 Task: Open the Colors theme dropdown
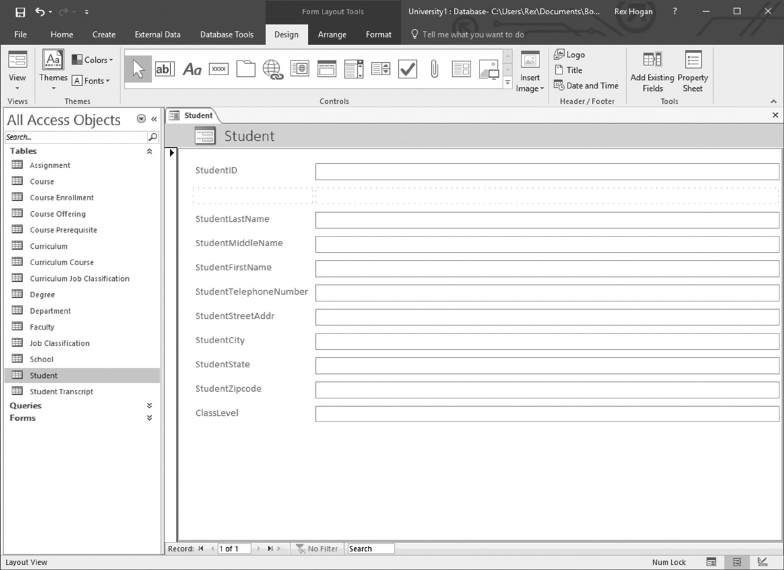point(93,60)
